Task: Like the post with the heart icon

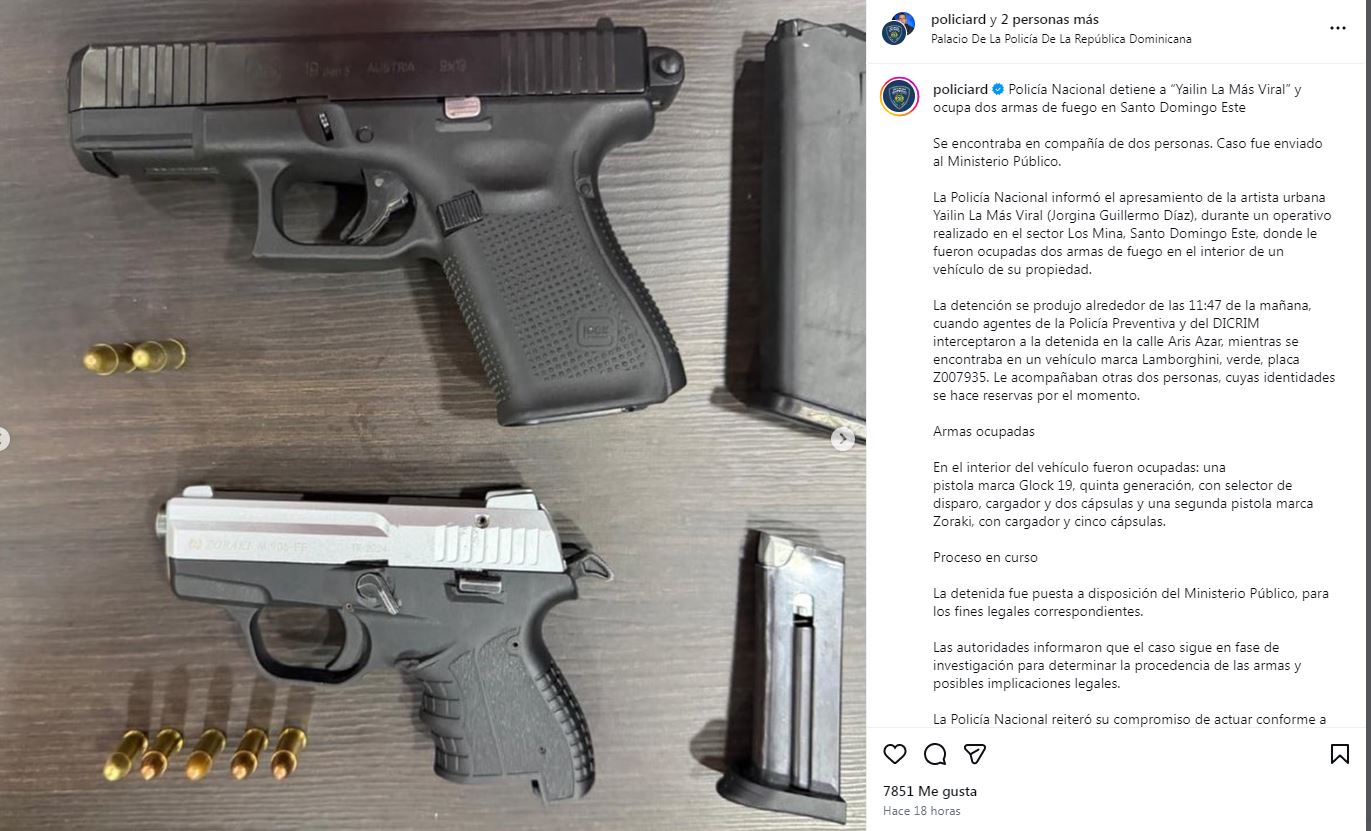Action: (x=895, y=754)
